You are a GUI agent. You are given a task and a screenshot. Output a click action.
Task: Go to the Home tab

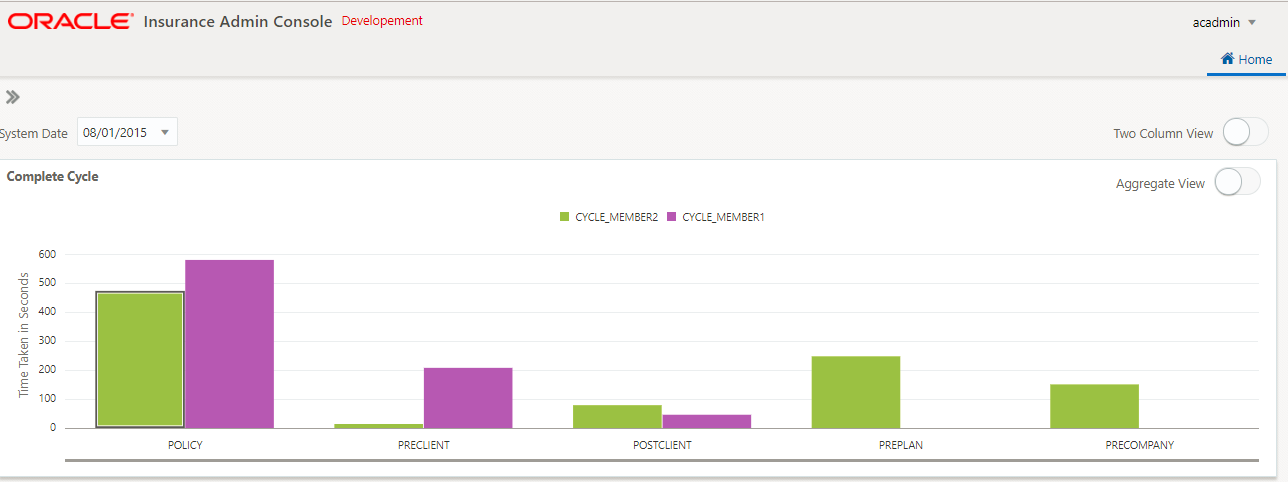tap(1246, 60)
